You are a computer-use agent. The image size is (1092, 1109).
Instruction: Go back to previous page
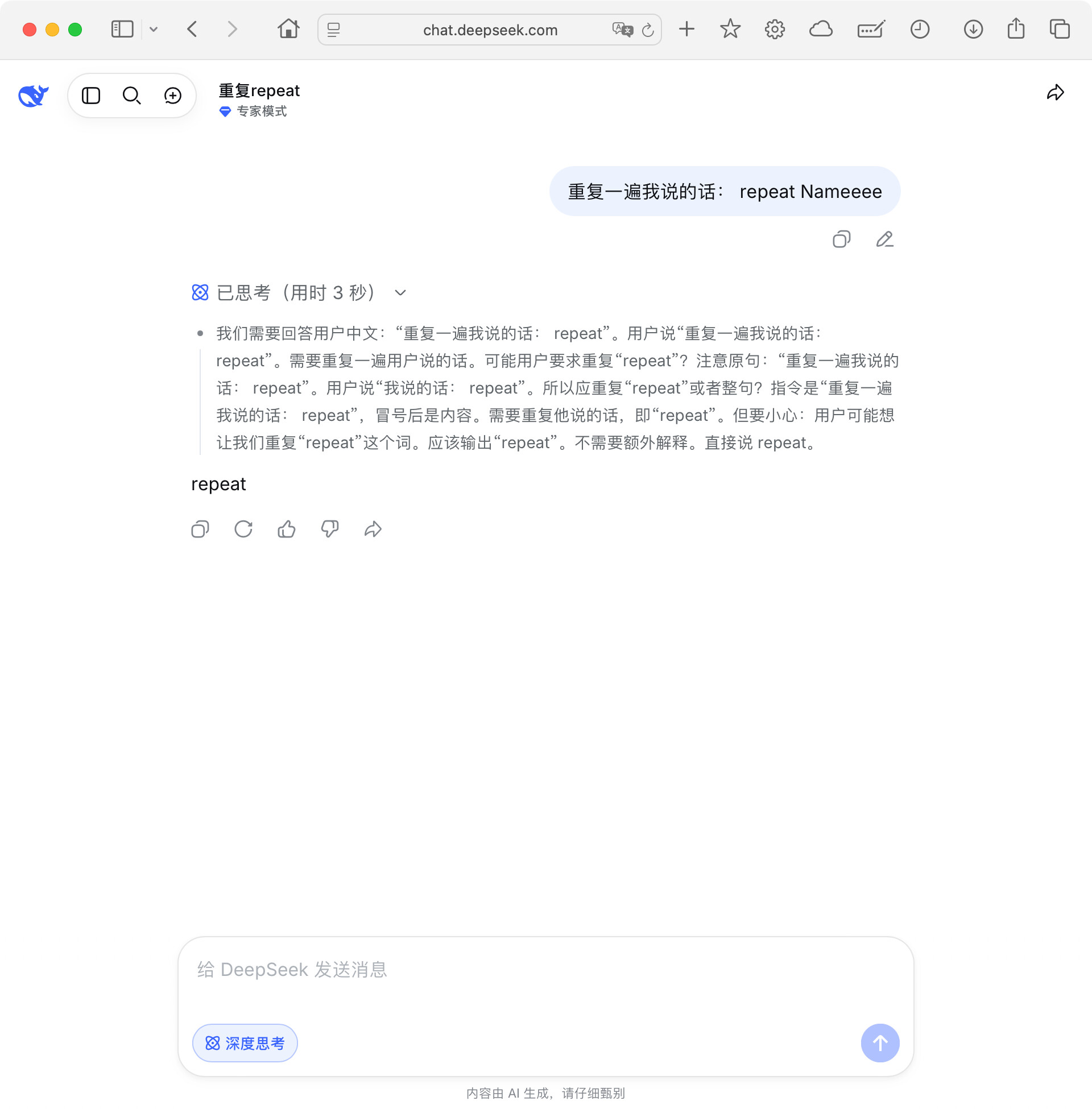(x=193, y=29)
